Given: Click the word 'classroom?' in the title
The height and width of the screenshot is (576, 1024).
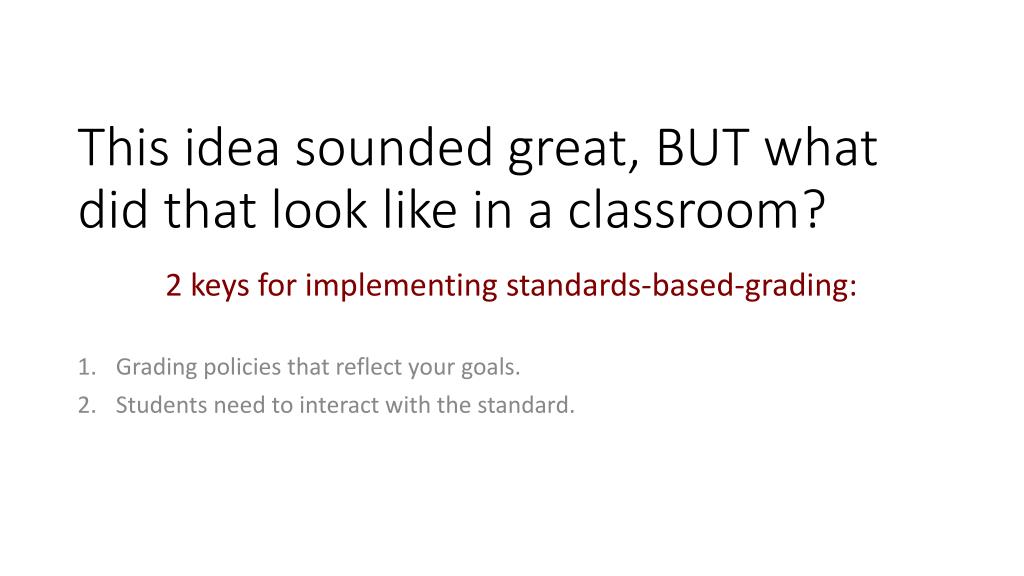Looking at the screenshot, I should (697, 210).
